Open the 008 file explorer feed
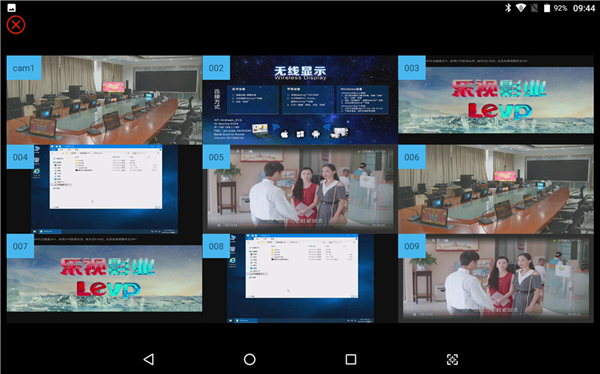This screenshot has width=600, height=374. pyautogui.click(x=300, y=278)
